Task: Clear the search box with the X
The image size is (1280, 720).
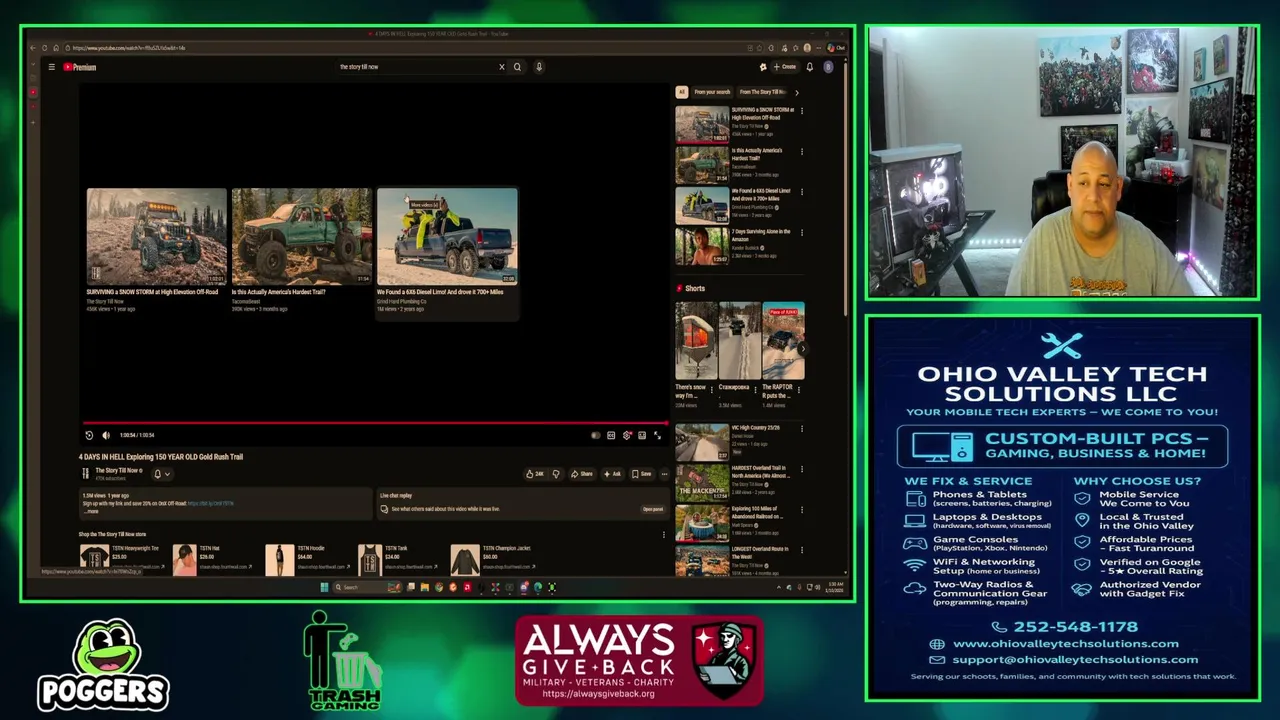Action: click(x=502, y=67)
